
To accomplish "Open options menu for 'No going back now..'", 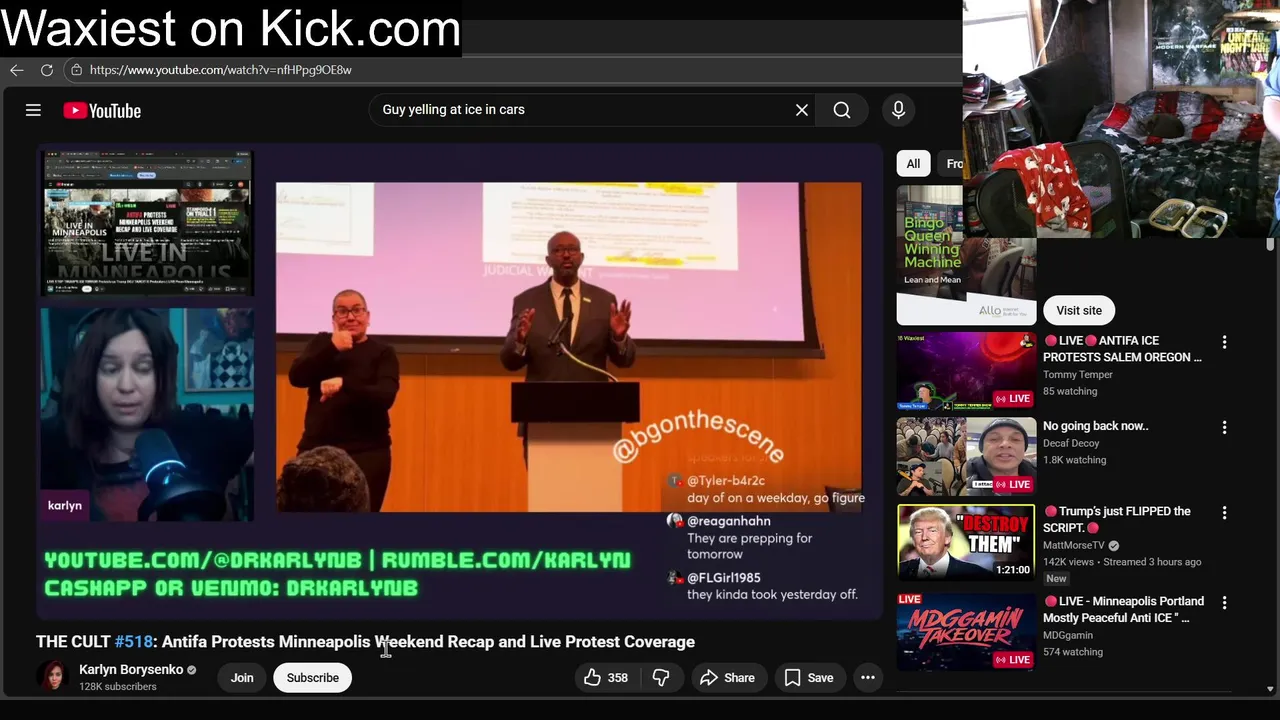I will [x=1224, y=427].
